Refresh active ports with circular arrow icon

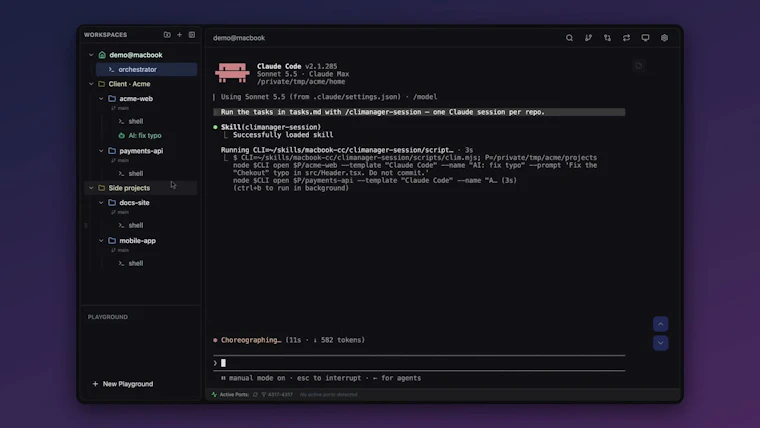(255, 395)
